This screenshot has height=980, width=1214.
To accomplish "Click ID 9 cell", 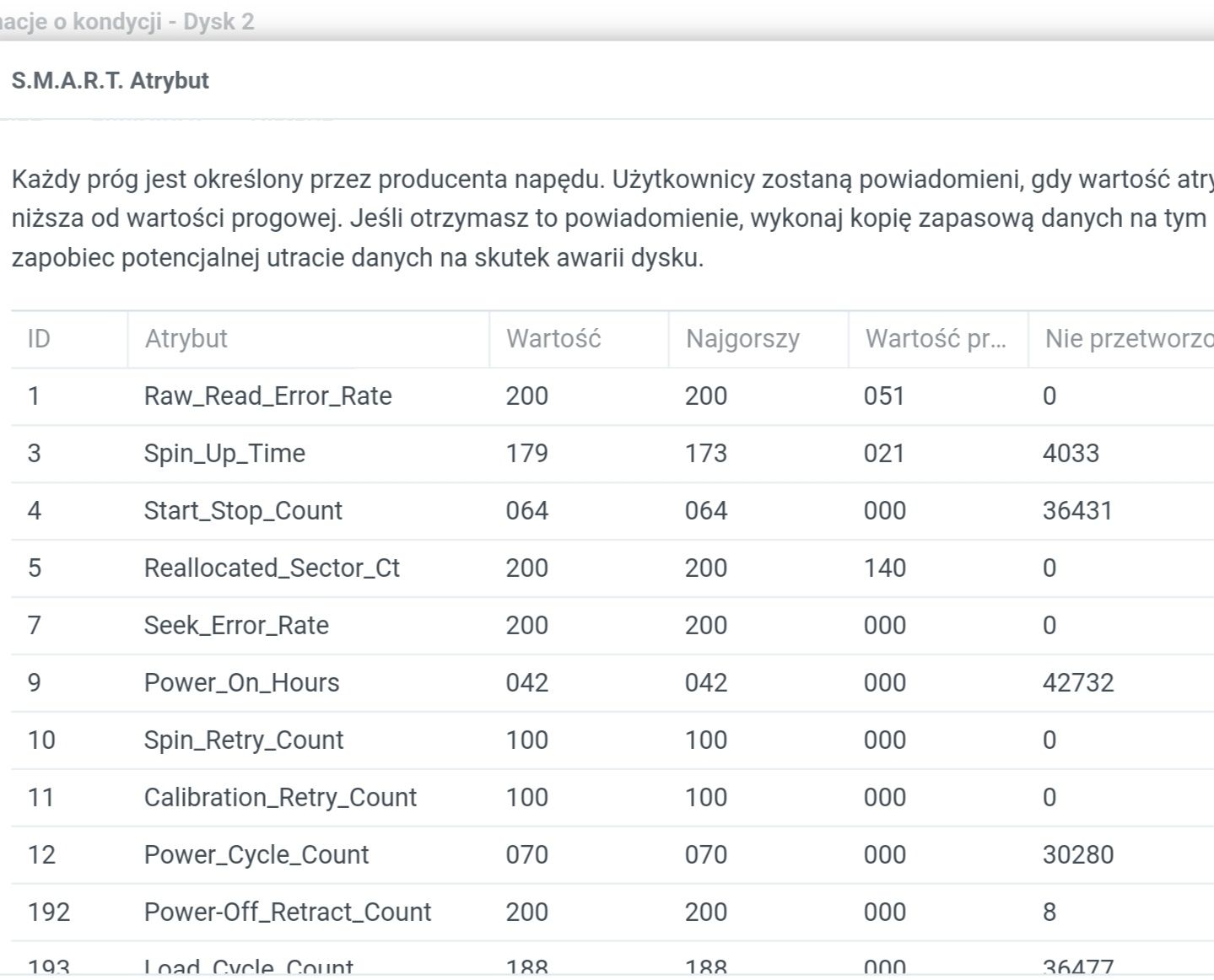I will [35, 683].
